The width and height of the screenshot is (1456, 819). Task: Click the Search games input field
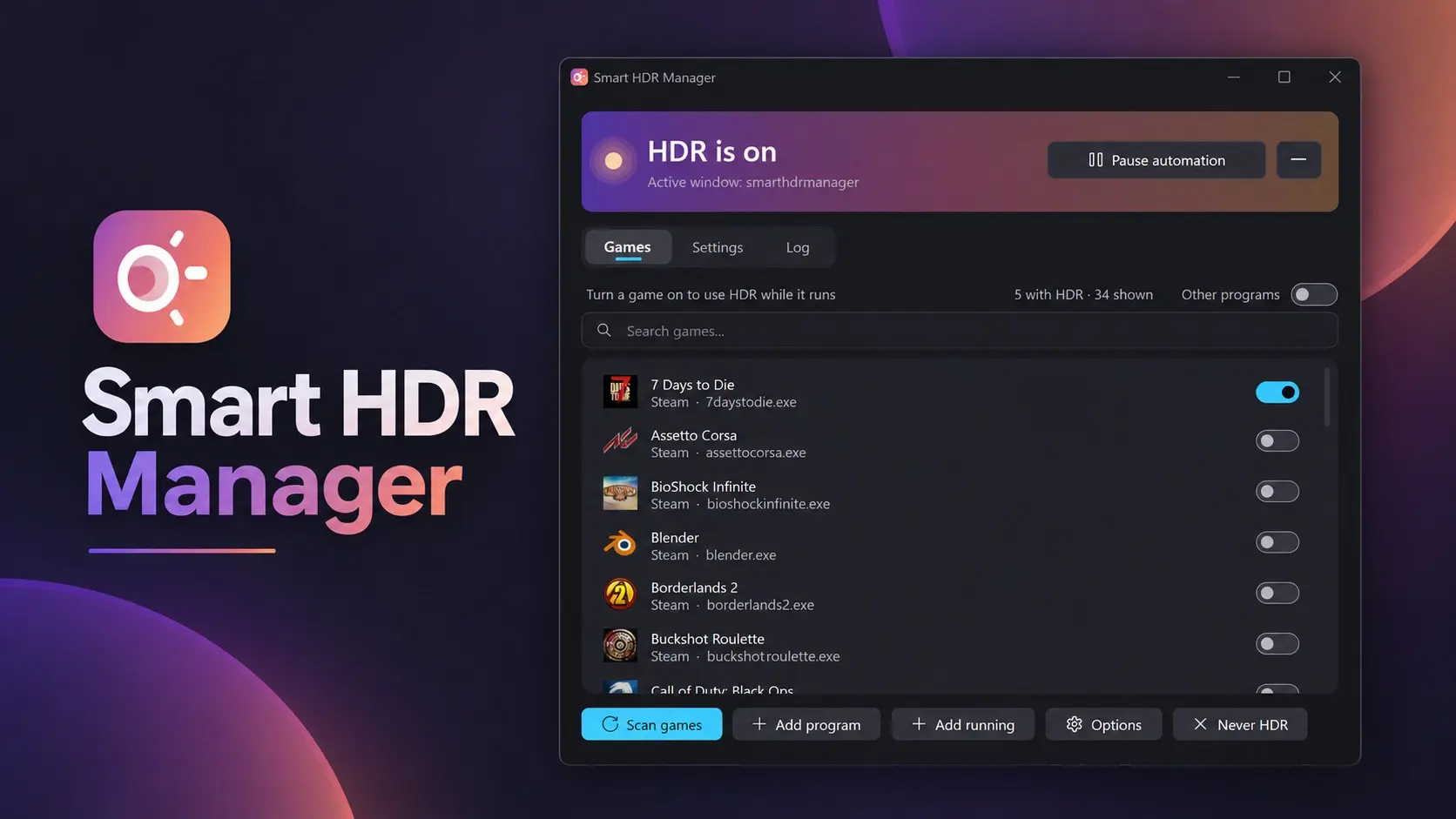960,331
